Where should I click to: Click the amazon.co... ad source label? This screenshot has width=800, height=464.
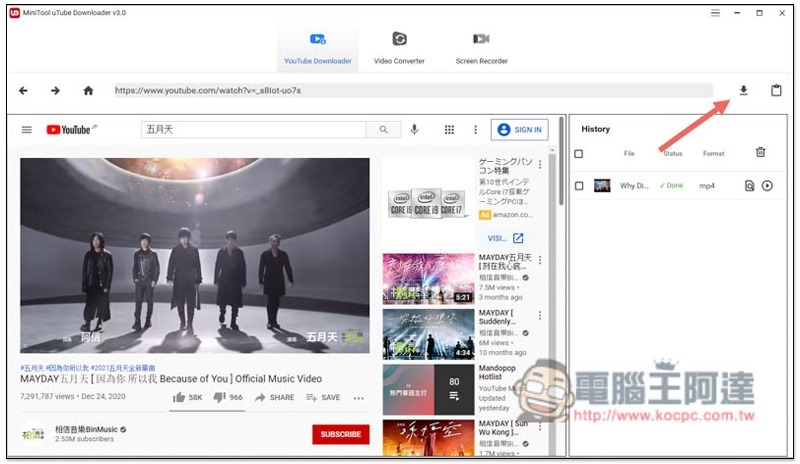pos(512,215)
